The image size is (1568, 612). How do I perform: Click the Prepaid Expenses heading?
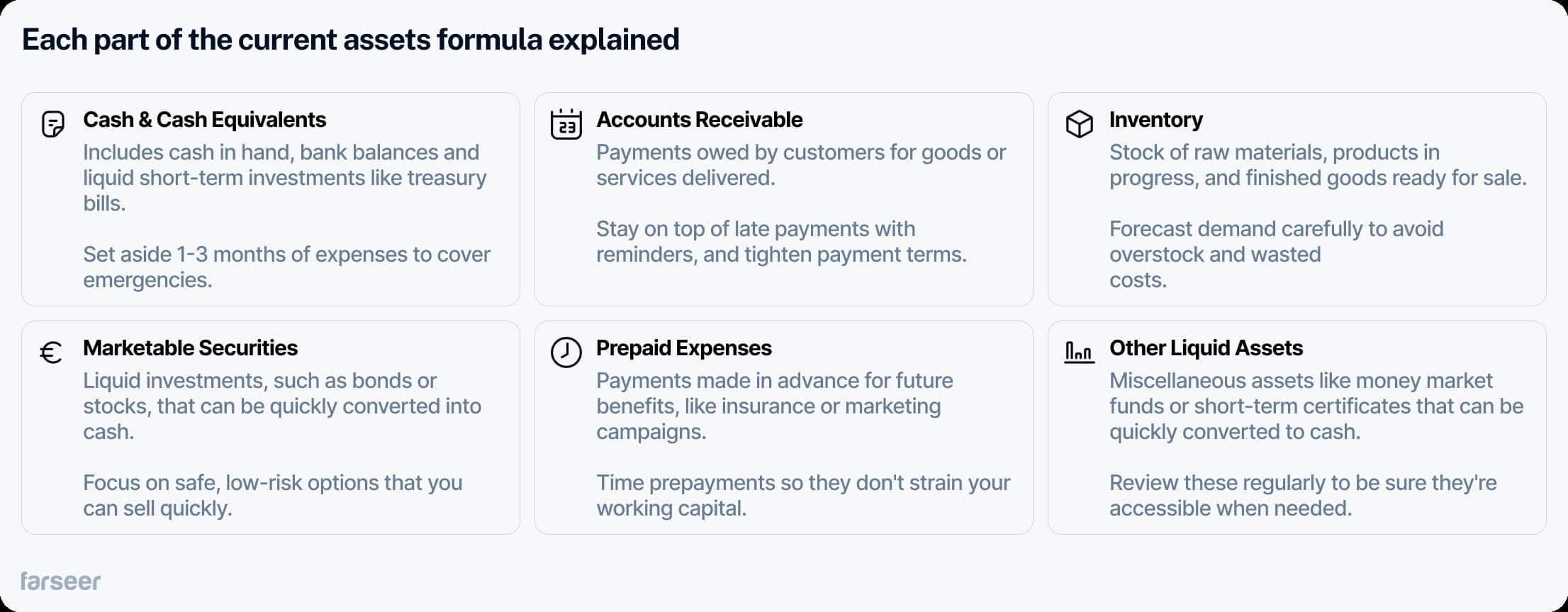click(x=683, y=348)
